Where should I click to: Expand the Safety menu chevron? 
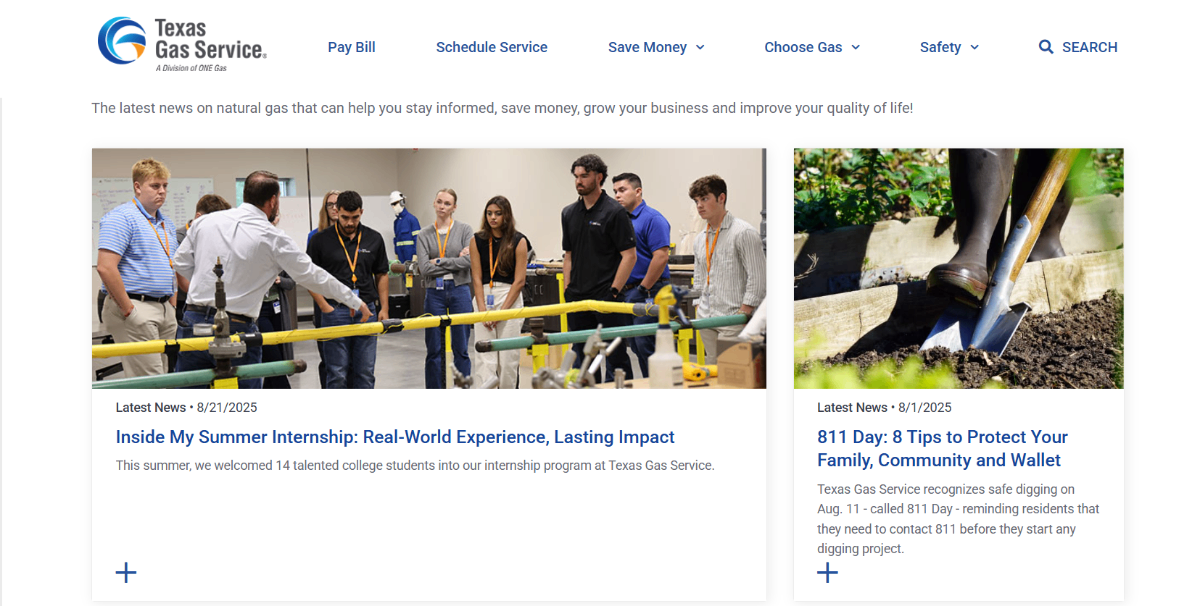coord(975,47)
